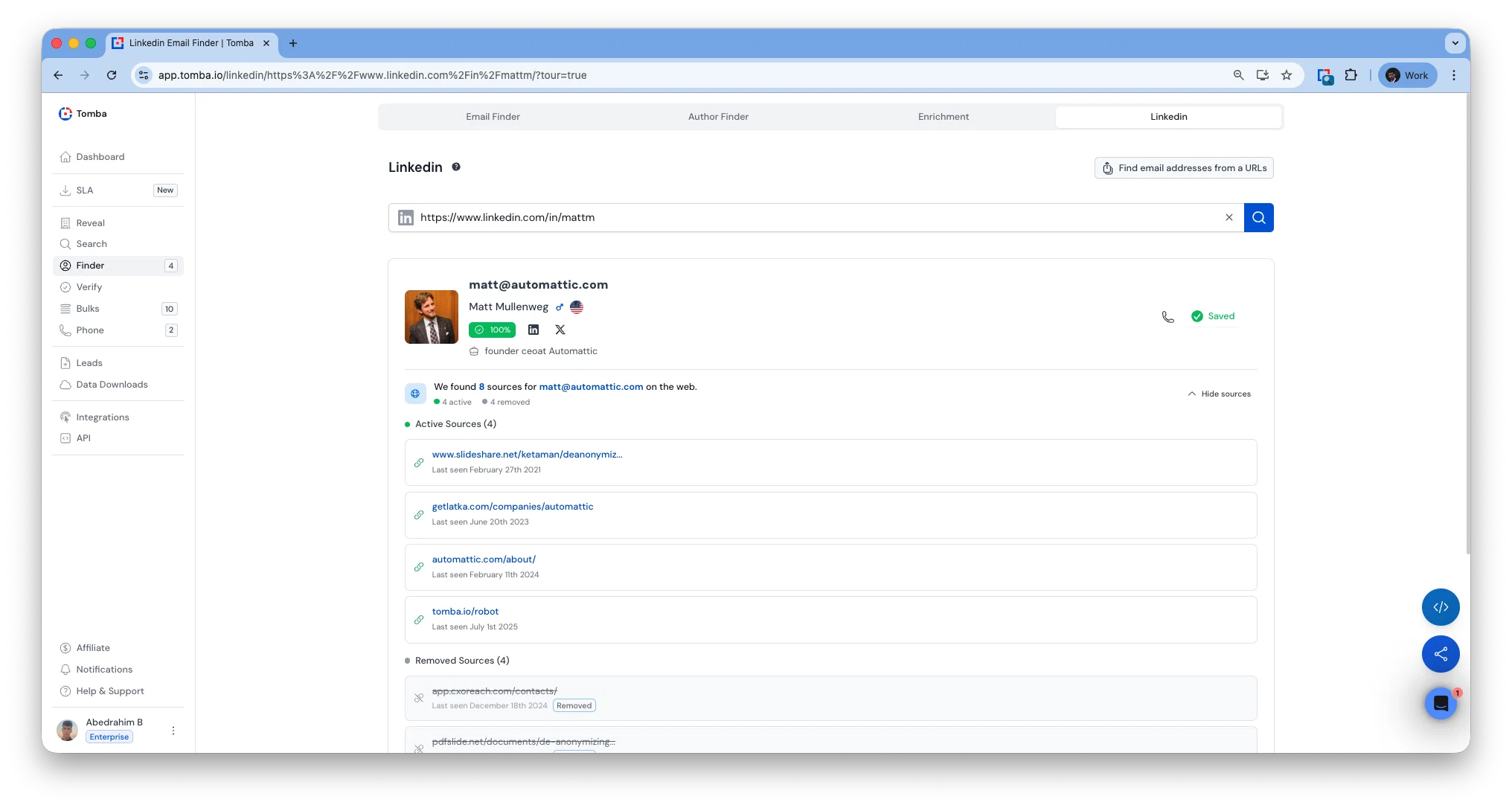The image size is (1512, 808).
Task: Click the Notifications bell icon
Action: tap(65, 670)
